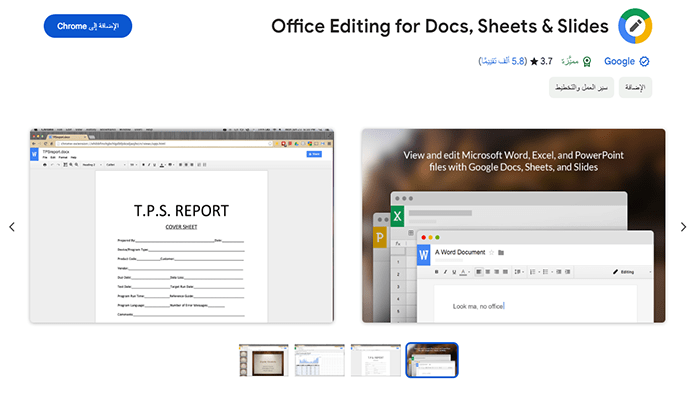Select the spreadsheet chart thumbnail

[320, 360]
